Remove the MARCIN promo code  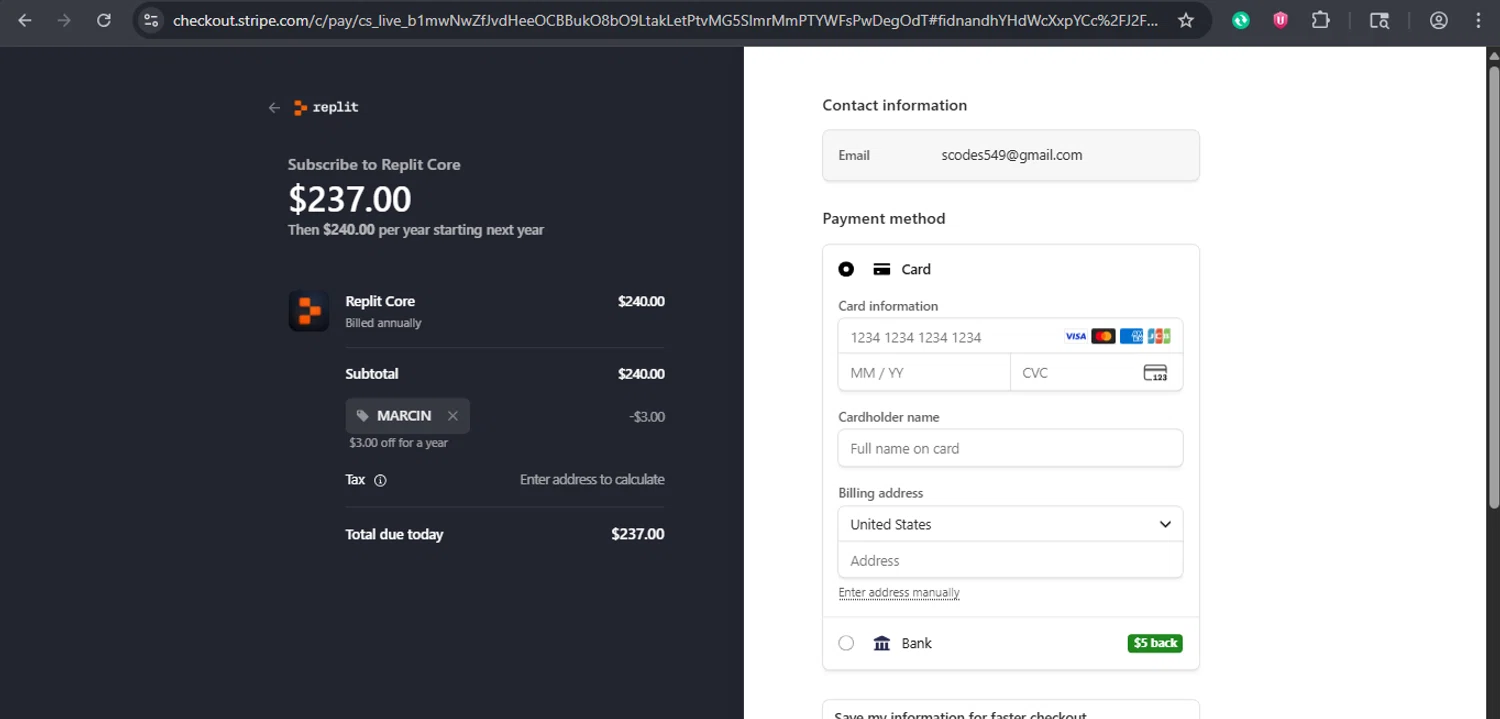(x=453, y=416)
